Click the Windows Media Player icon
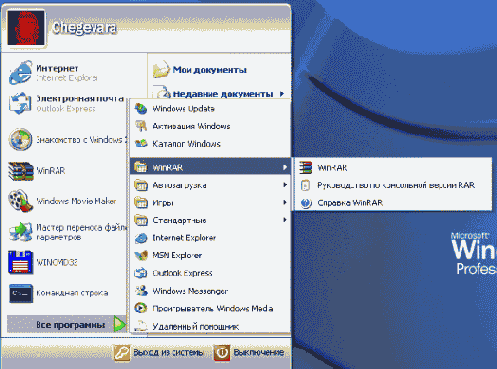The height and width of the screenshot is (369, 497). pyautogui.click(x=141, y=308)
